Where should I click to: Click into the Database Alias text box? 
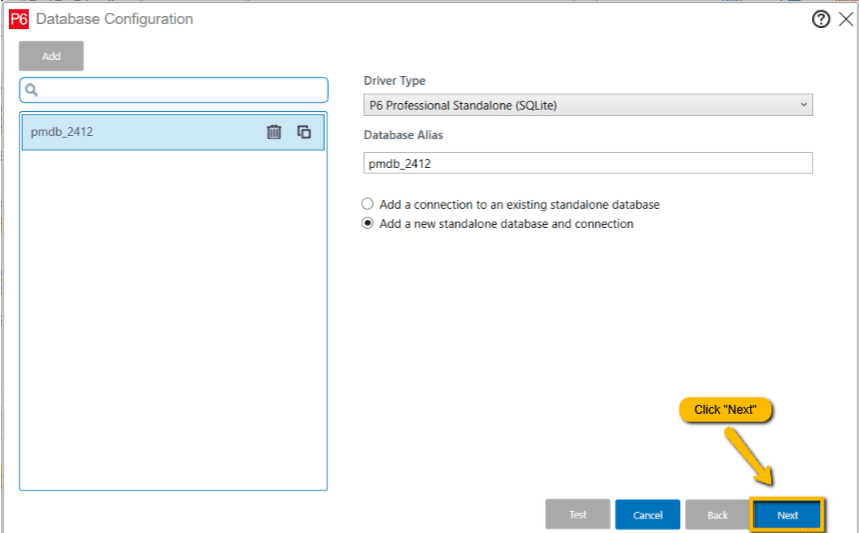[x=587, y=163]
